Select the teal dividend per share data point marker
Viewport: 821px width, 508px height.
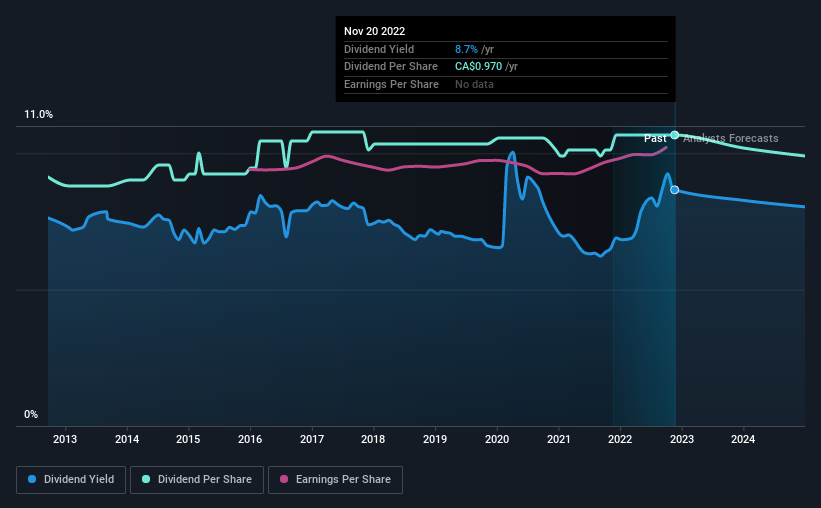tap(675, 135)
